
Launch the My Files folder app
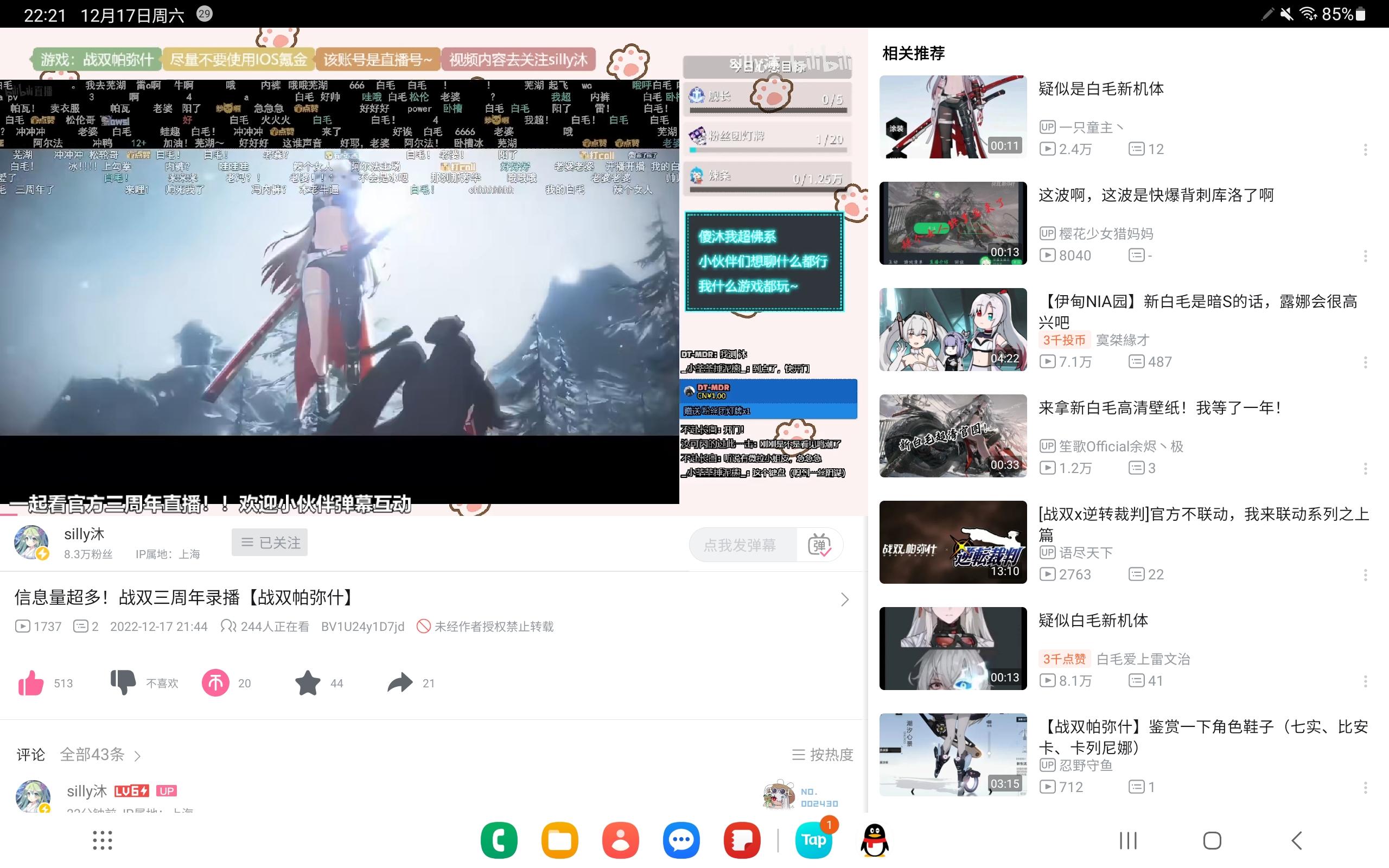559,840
